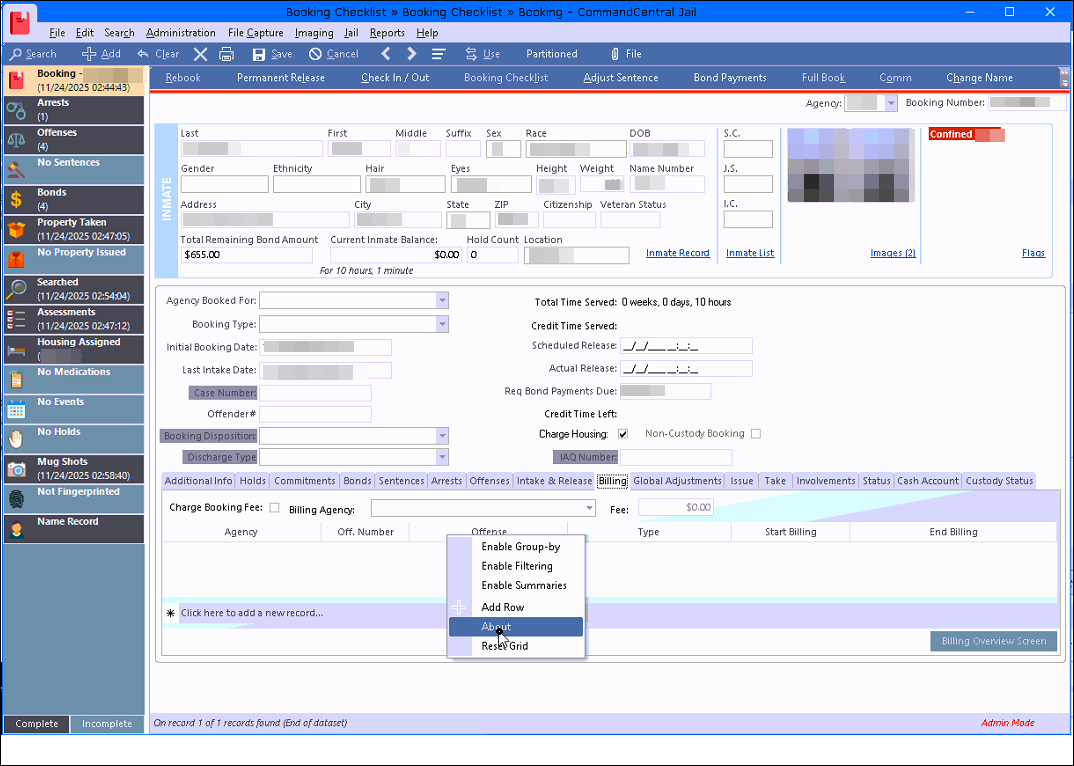Open Searched magnifier item in sidebar
Viewport: 1074px width, 766px height.
point(74,289)
